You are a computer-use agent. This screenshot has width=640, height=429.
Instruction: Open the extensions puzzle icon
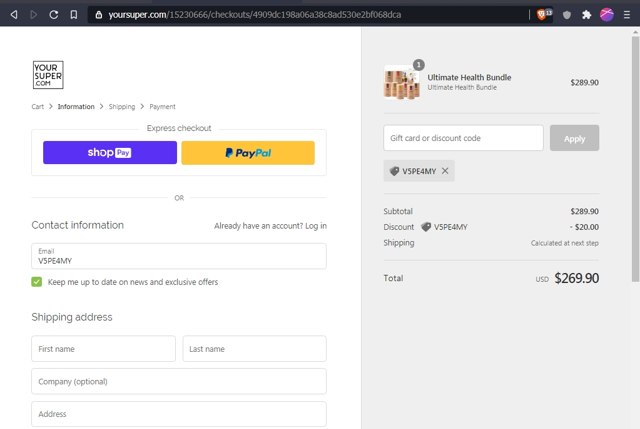587,15
